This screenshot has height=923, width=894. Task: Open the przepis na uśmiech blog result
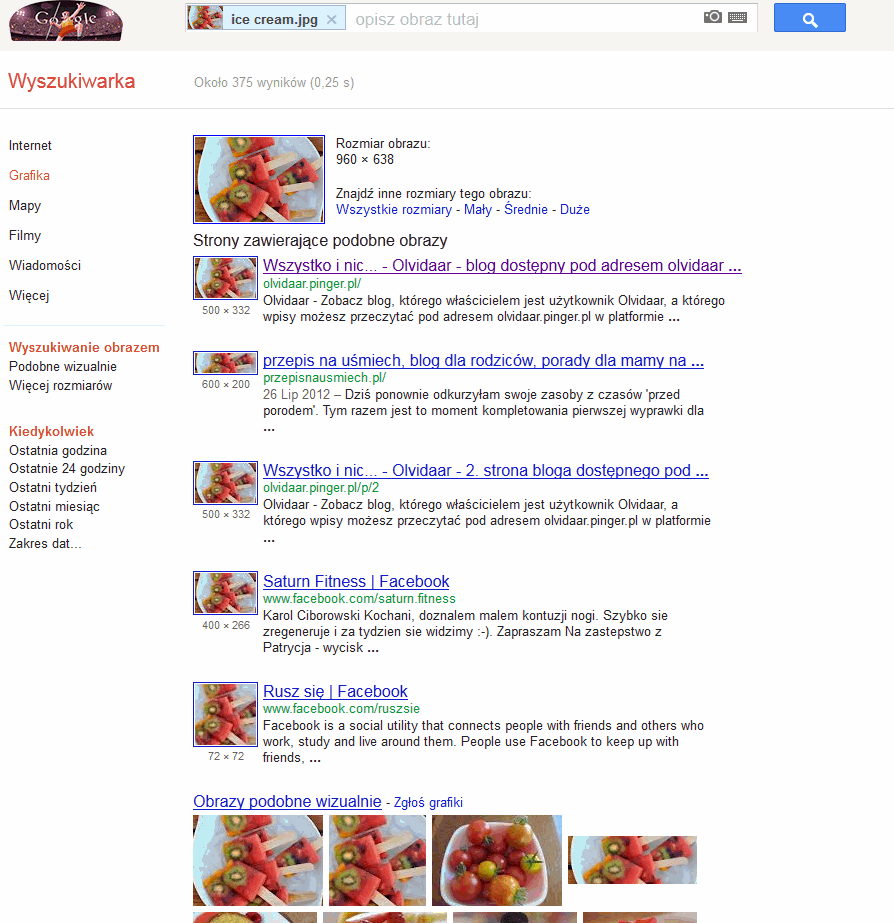tap(483, 360)
